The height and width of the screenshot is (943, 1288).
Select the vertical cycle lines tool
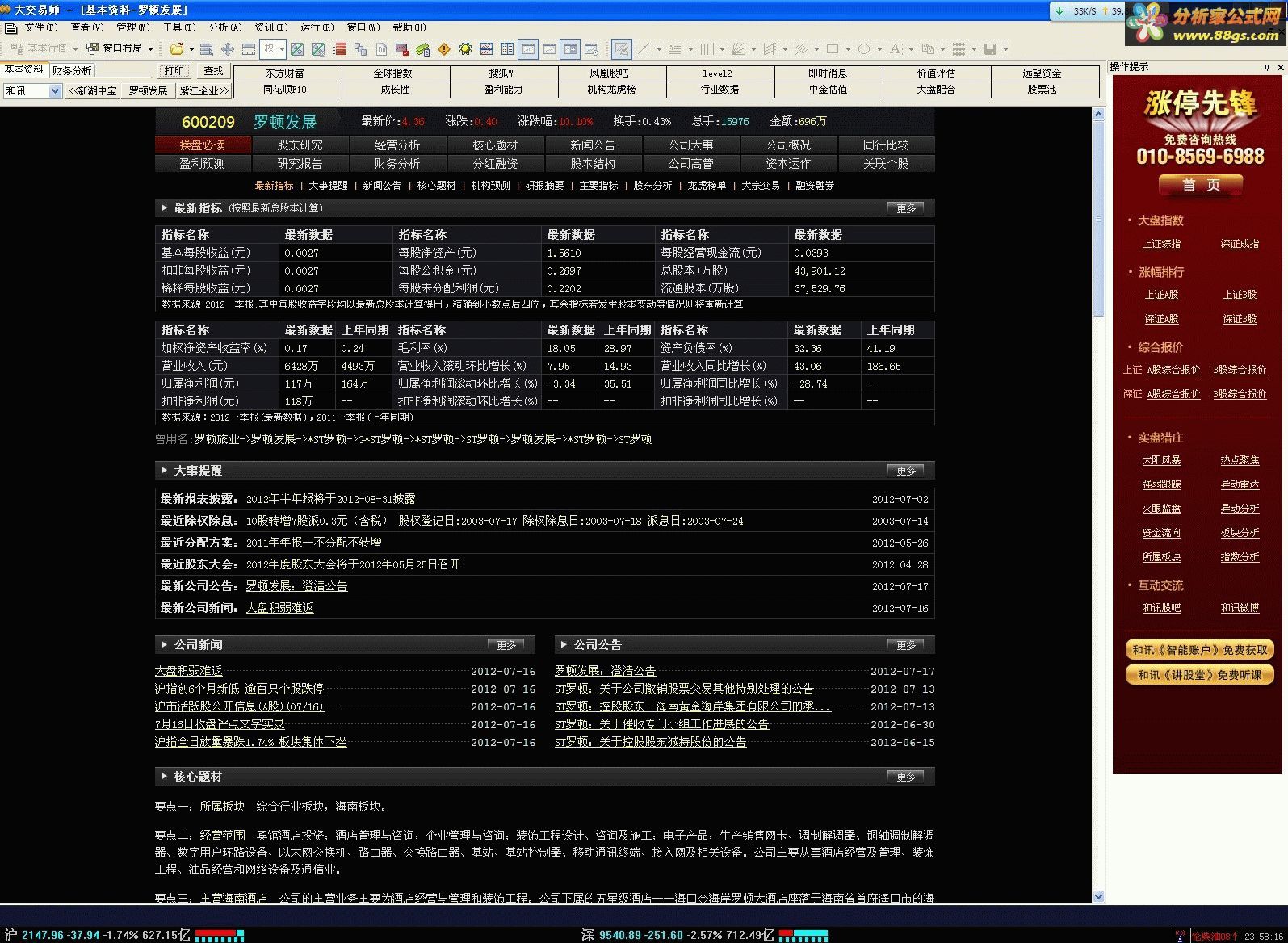coord(707,49)
